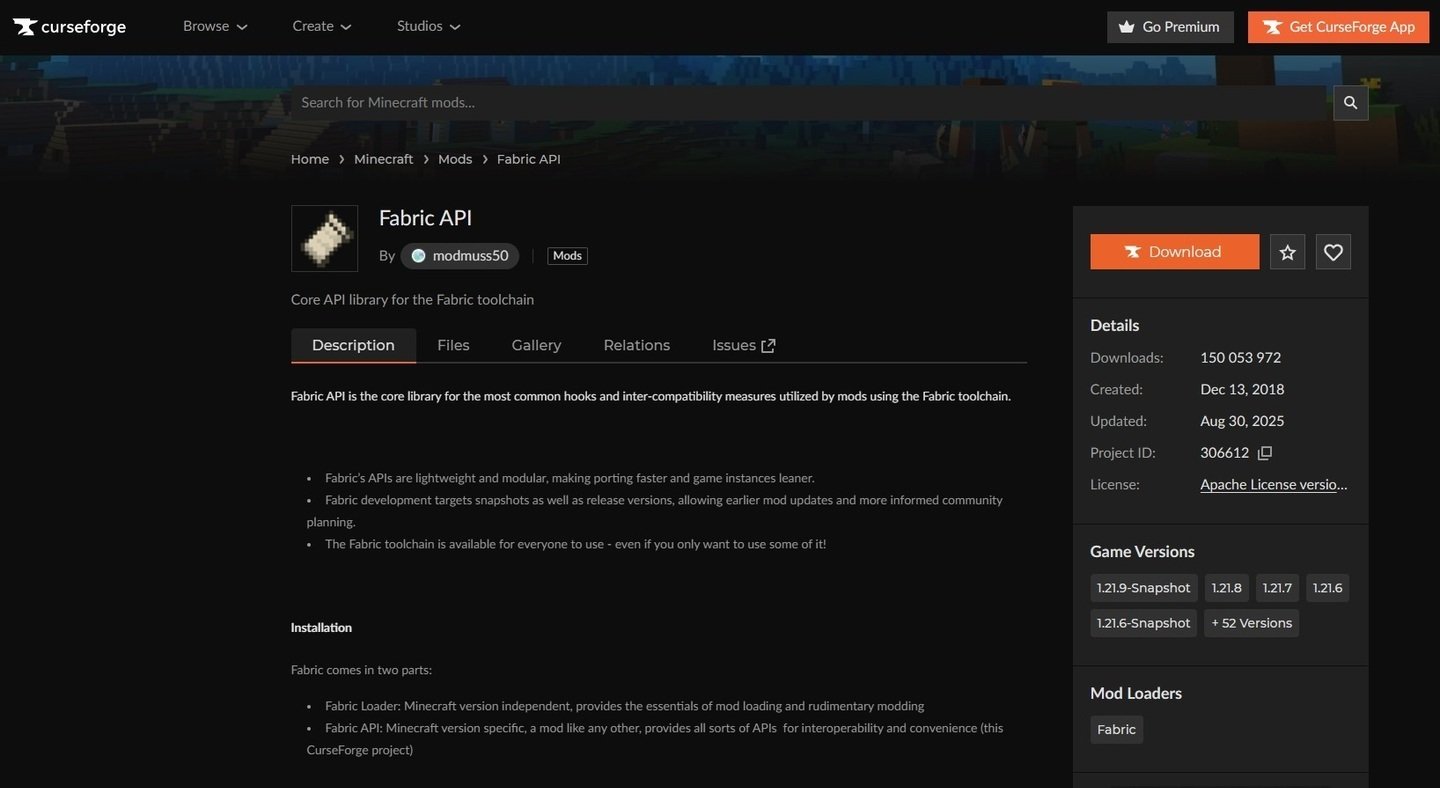The width and height of the screenshot is (1440, 788).
Task: Click the updated date Aug 30, 2025
Action: (x=1242, y=421)
